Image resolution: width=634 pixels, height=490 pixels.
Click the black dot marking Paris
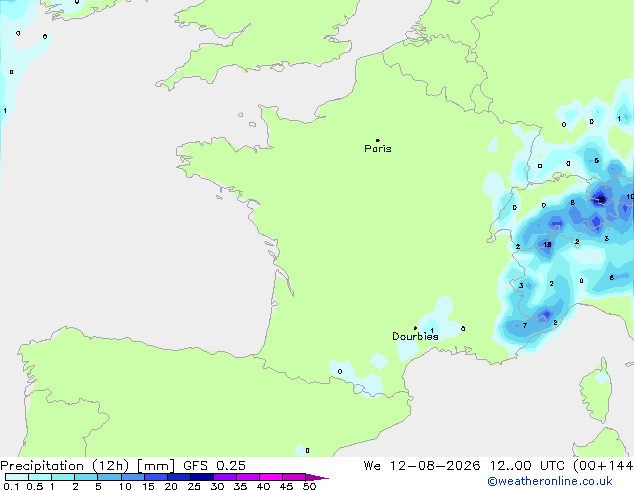[378, 140]
